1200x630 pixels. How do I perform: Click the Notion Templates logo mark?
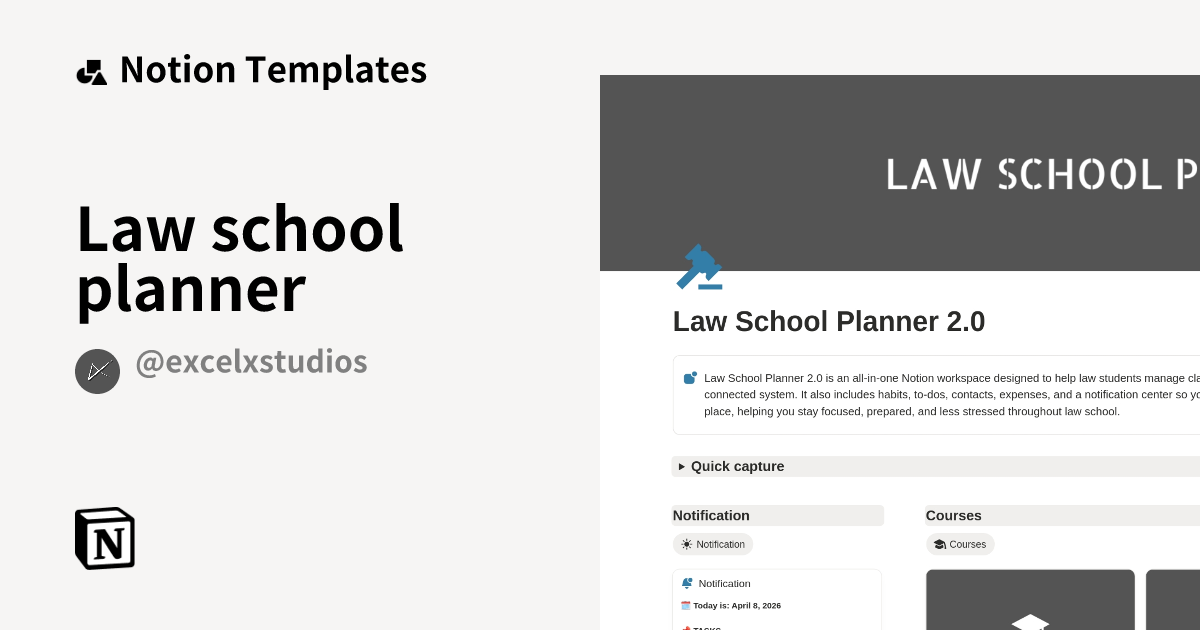coord(92,70)
